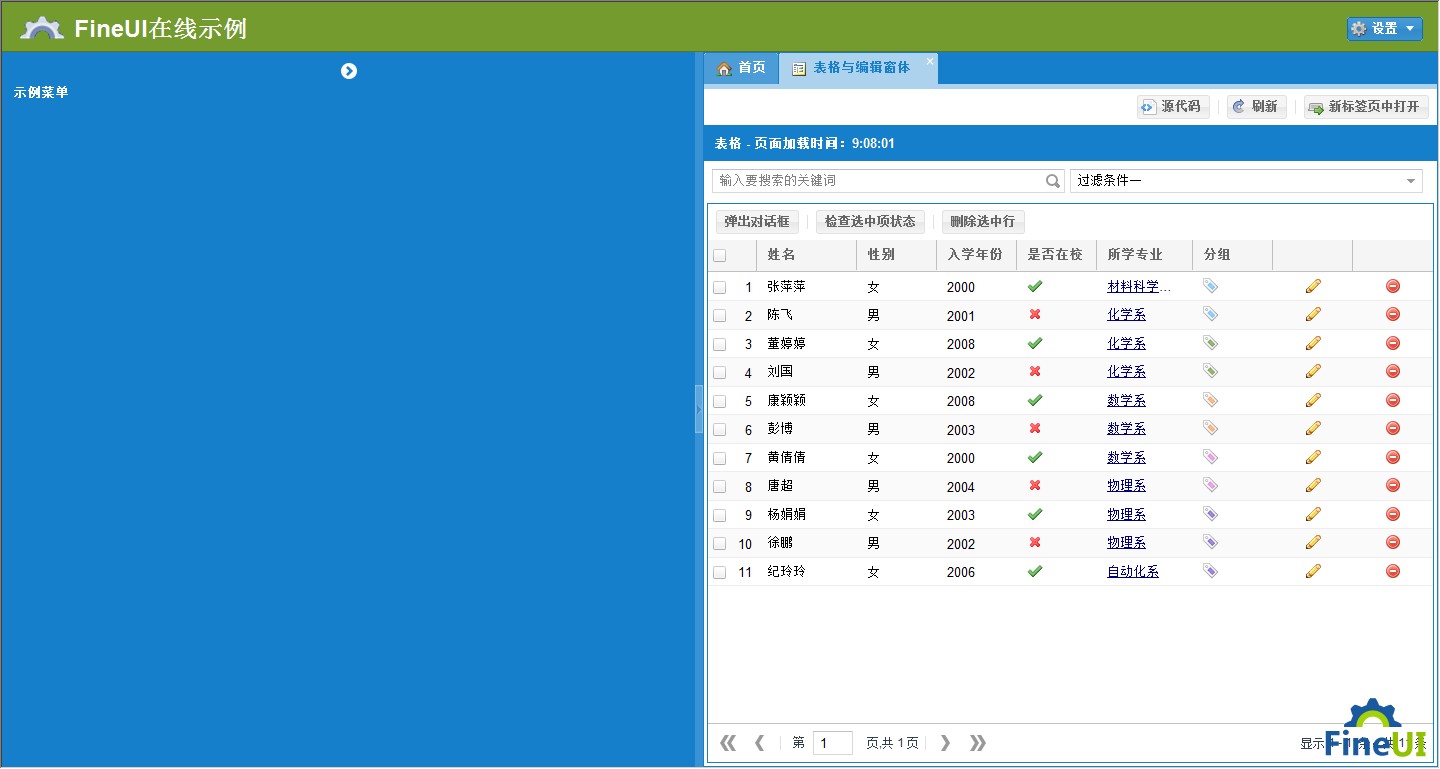Collapse the left panel splitter handle
1440x769 pixels.
(699, 410)
